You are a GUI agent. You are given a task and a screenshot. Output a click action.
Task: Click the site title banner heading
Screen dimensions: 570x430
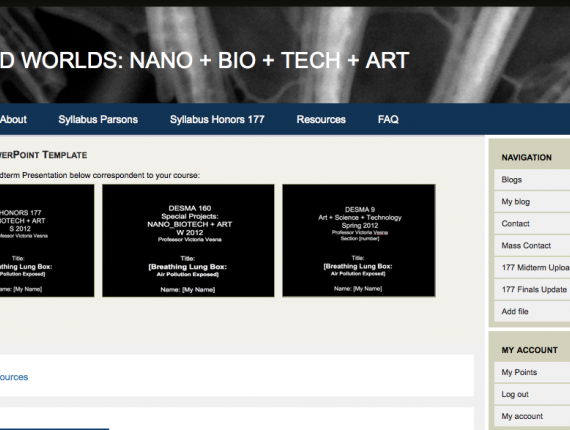click(x=205, y=60)
